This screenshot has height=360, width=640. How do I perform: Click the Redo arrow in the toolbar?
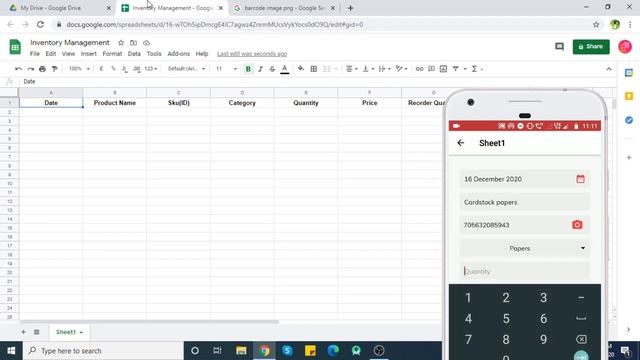point(31,69)
